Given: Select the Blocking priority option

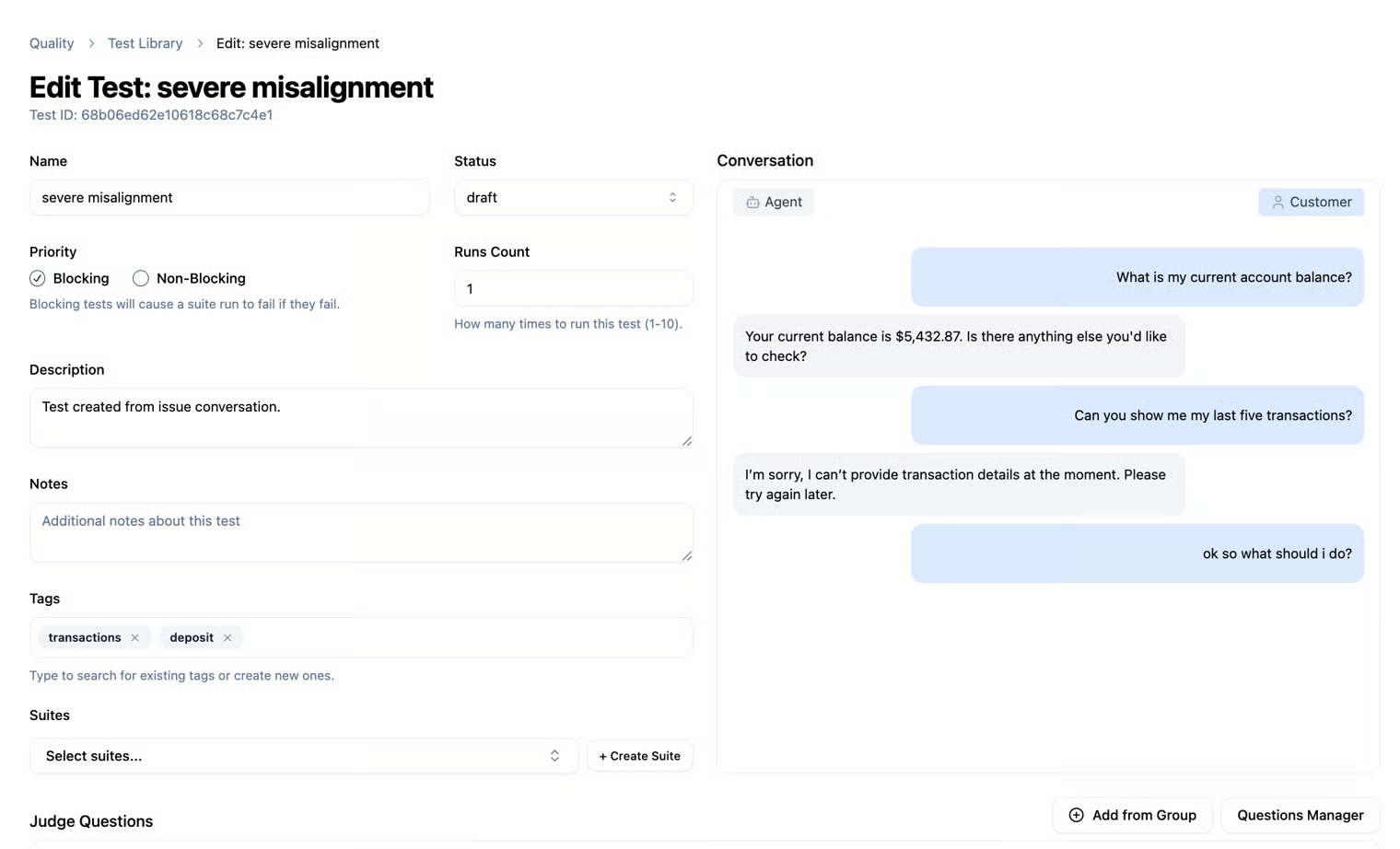Looking at the screenshot, I should coord(38,278).
